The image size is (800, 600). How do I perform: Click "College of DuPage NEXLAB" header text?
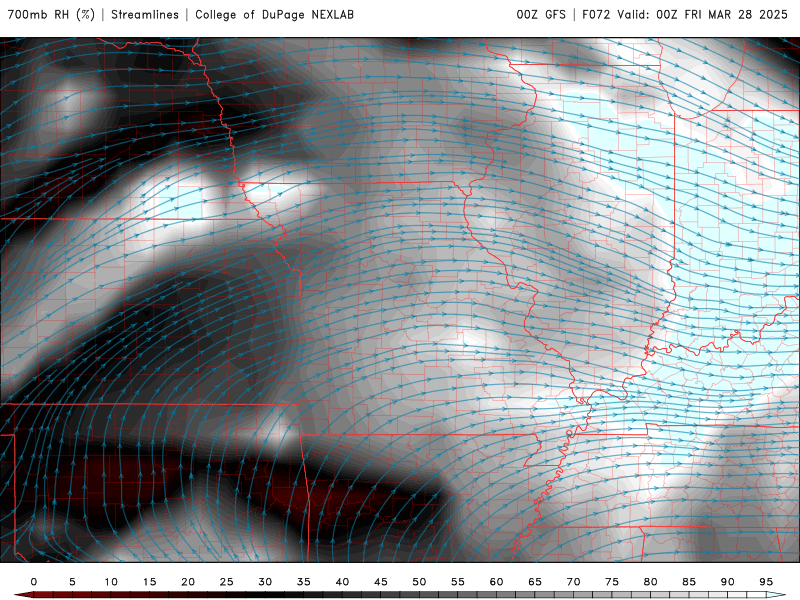[274, 15]
